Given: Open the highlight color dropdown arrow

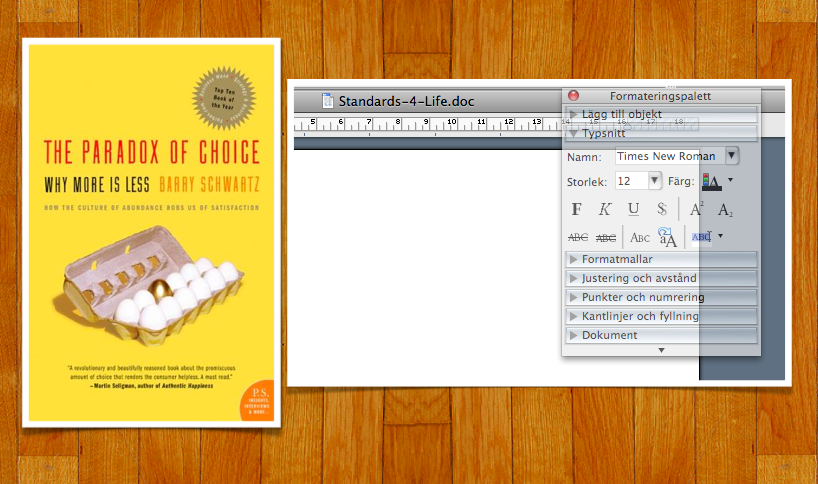Looking at the screenshot, I should [719, 237].
